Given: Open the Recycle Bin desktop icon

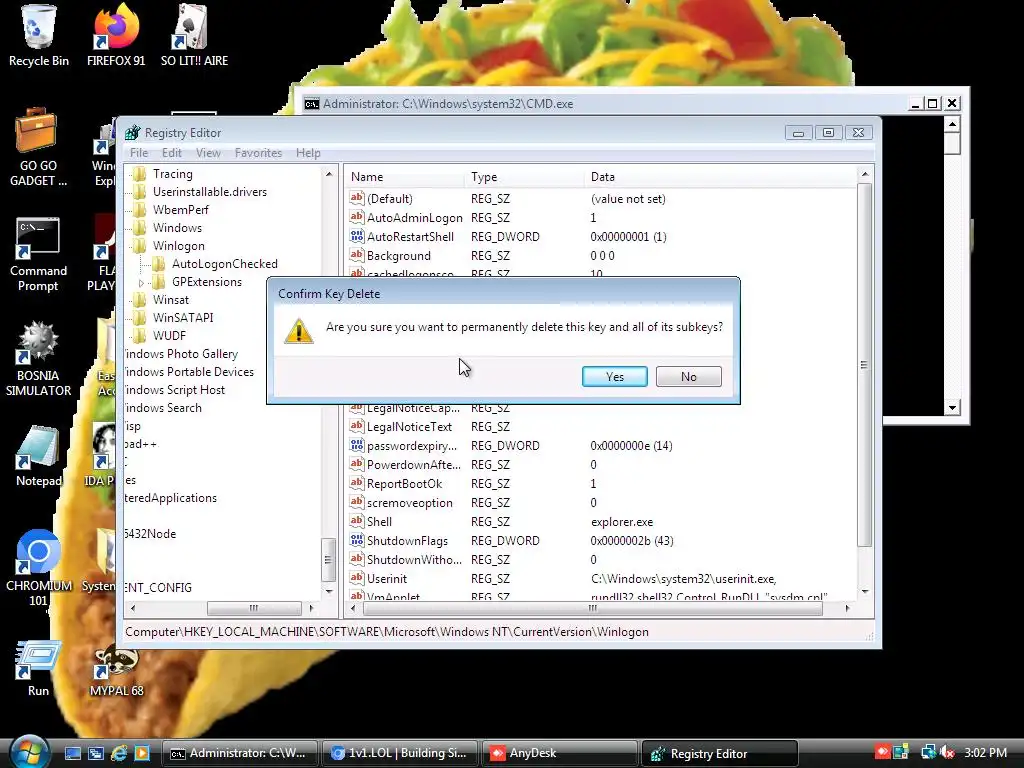Looking at the screenshot, I should 39,35.
